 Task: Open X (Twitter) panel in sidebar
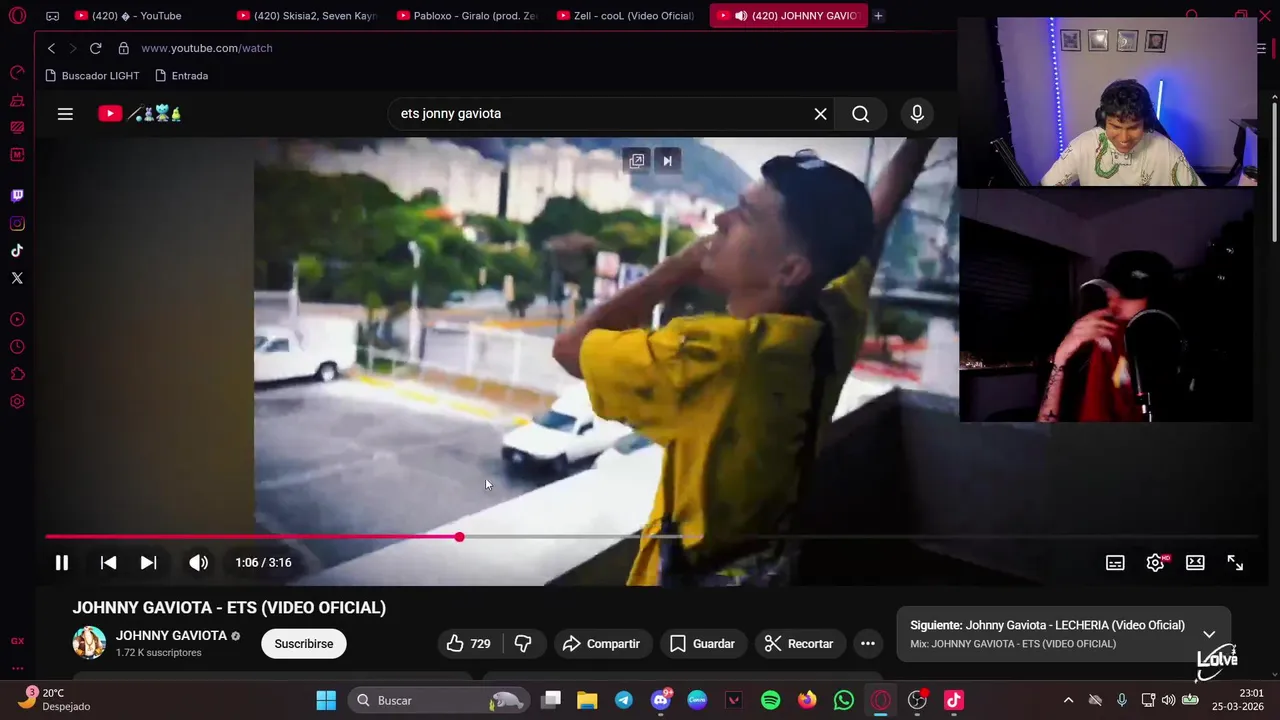pos(17,278)
